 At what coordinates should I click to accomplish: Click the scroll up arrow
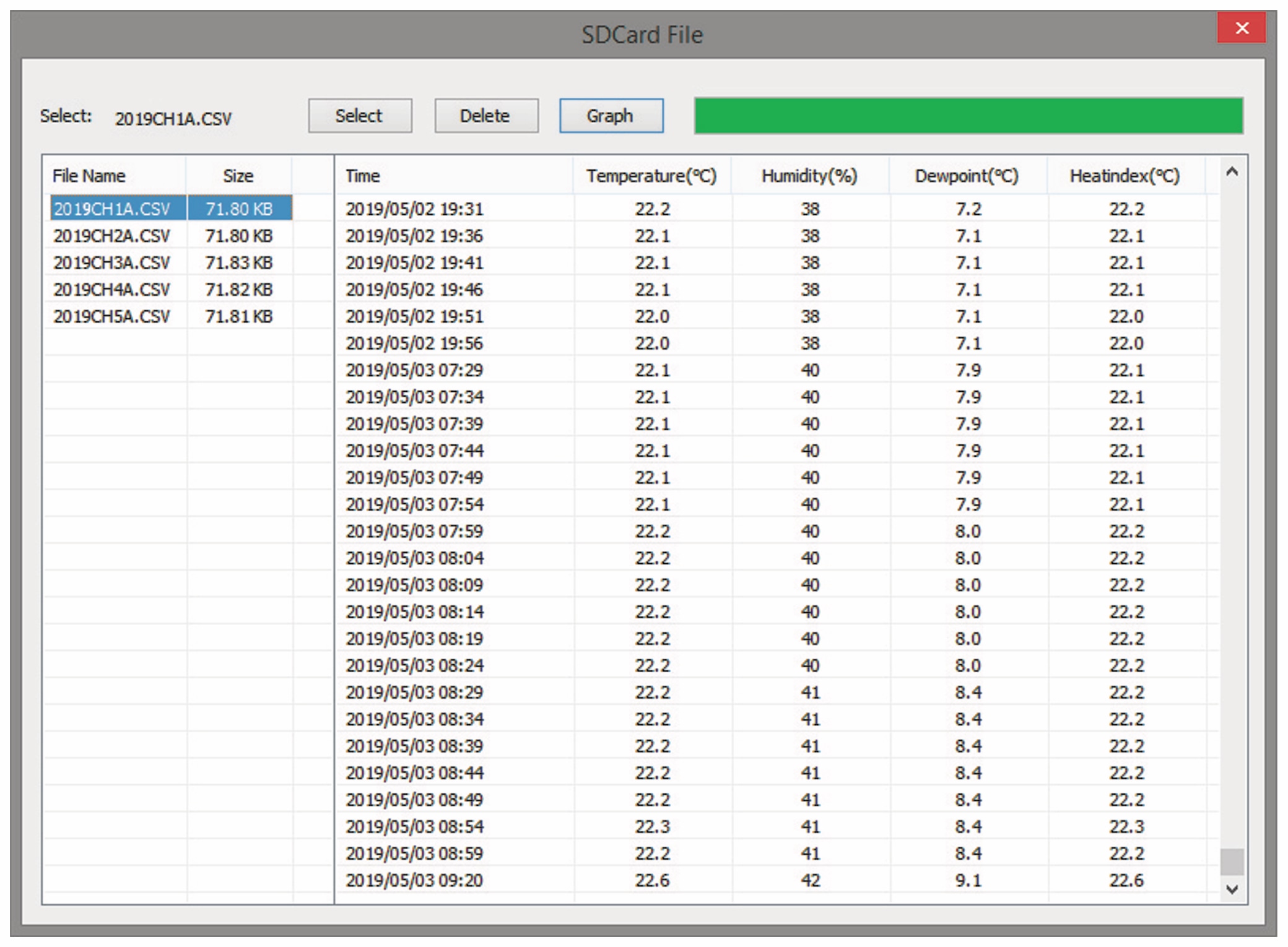[1232, 173]
